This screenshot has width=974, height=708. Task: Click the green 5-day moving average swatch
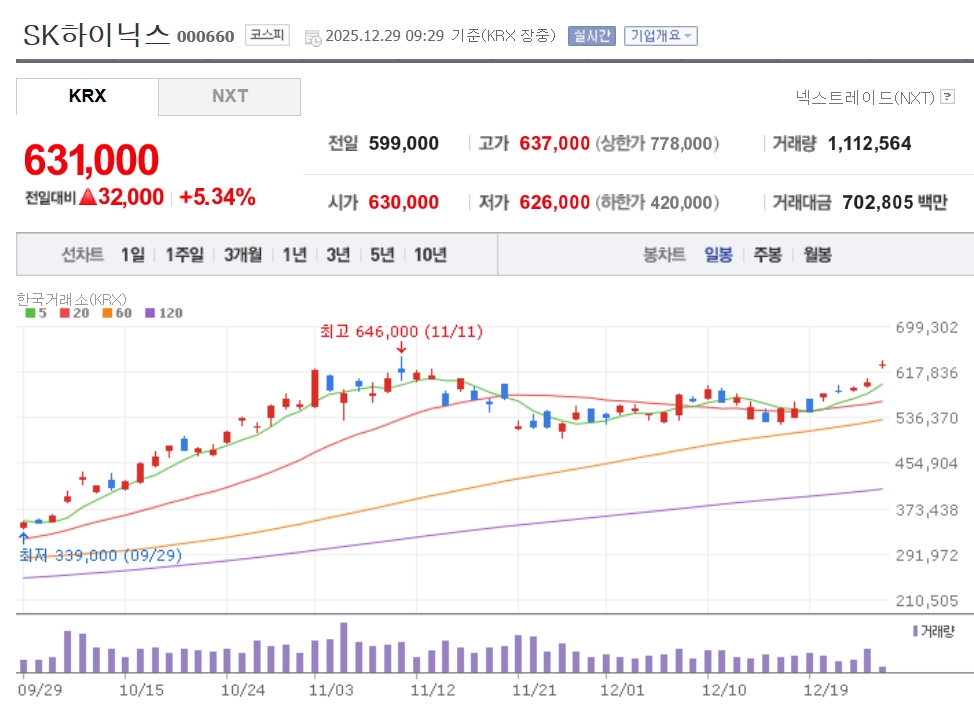coord(29,313)
